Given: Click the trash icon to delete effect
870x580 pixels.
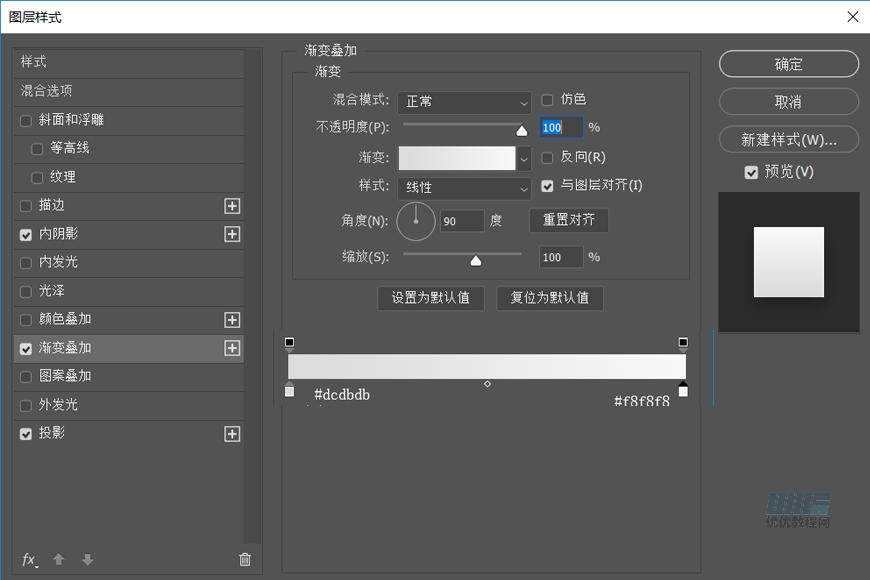Looking at the screenshot, I should tap(244, 560).
